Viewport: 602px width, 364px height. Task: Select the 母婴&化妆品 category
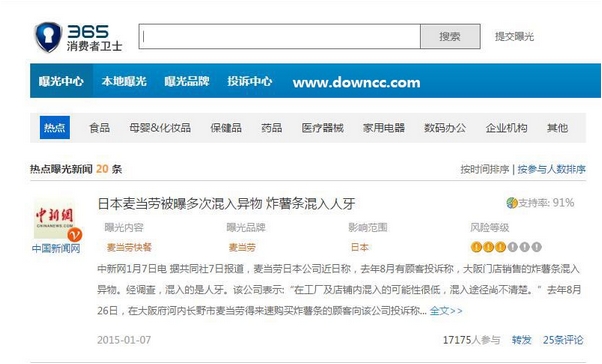pyautogui.click(x=160, y=127)
